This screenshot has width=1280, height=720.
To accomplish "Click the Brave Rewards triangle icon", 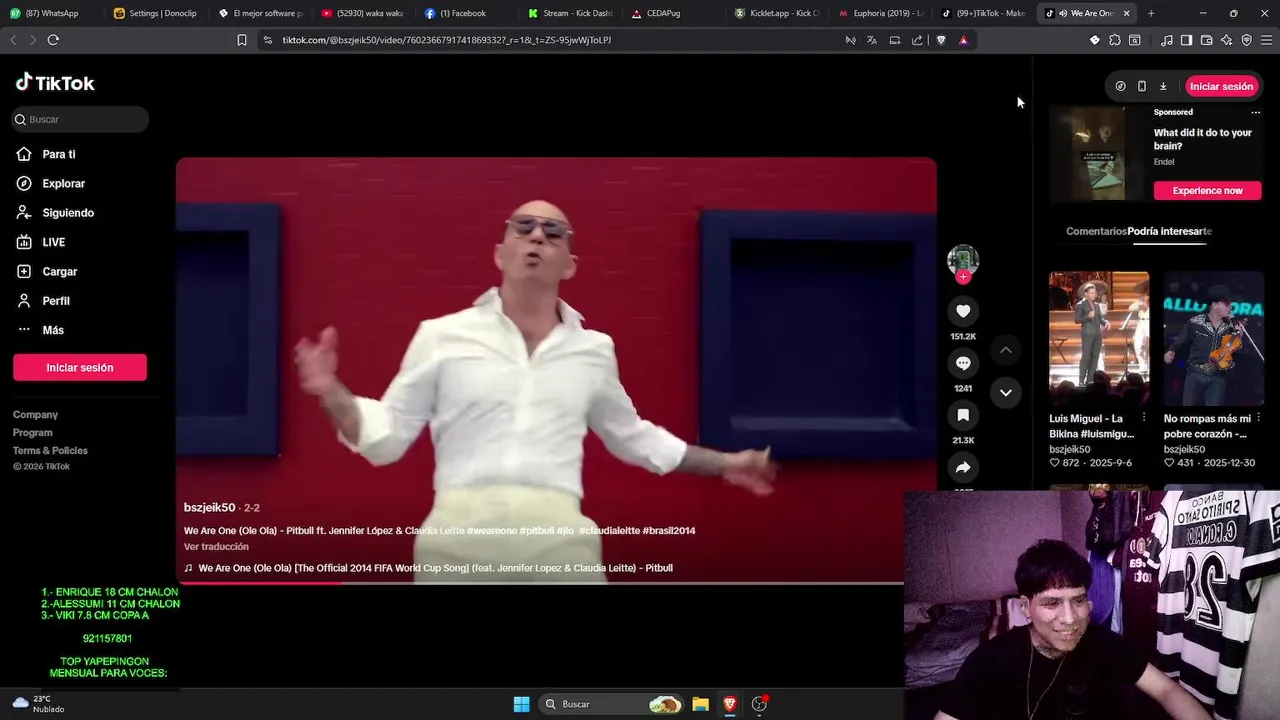I will coord(963,40).
